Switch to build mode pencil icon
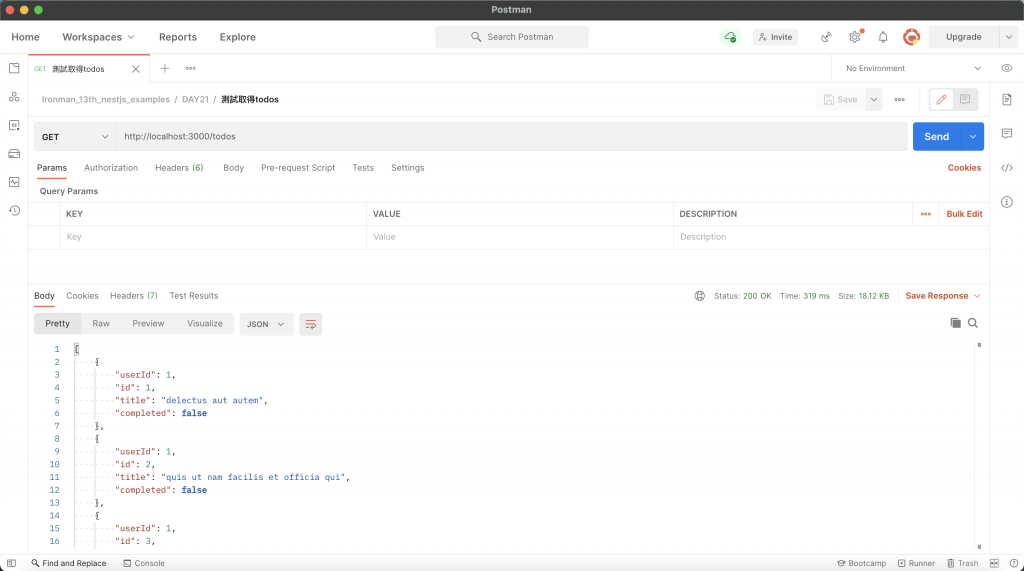Viewport: 1024px width, 571px height. coord(941,99)
